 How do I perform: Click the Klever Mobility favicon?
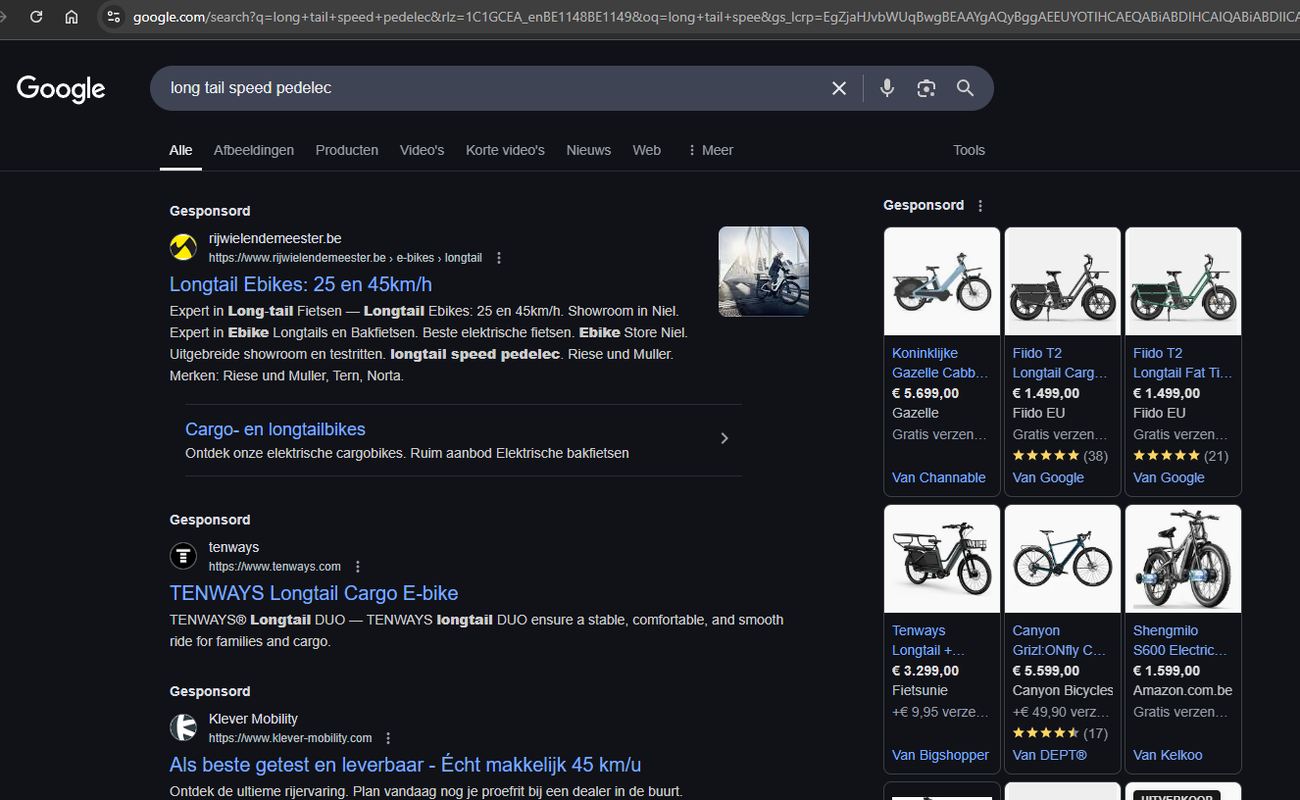[183, 728]
